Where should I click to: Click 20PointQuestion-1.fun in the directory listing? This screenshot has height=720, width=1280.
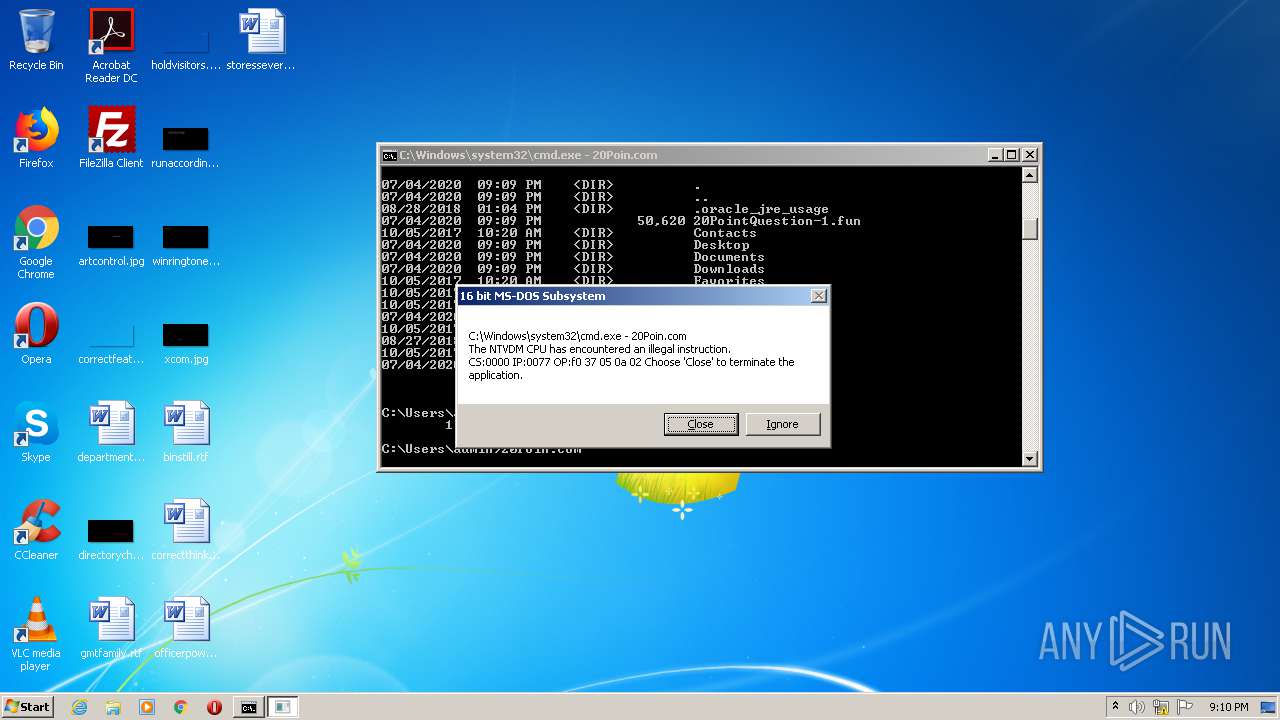[x=777, y=221]
